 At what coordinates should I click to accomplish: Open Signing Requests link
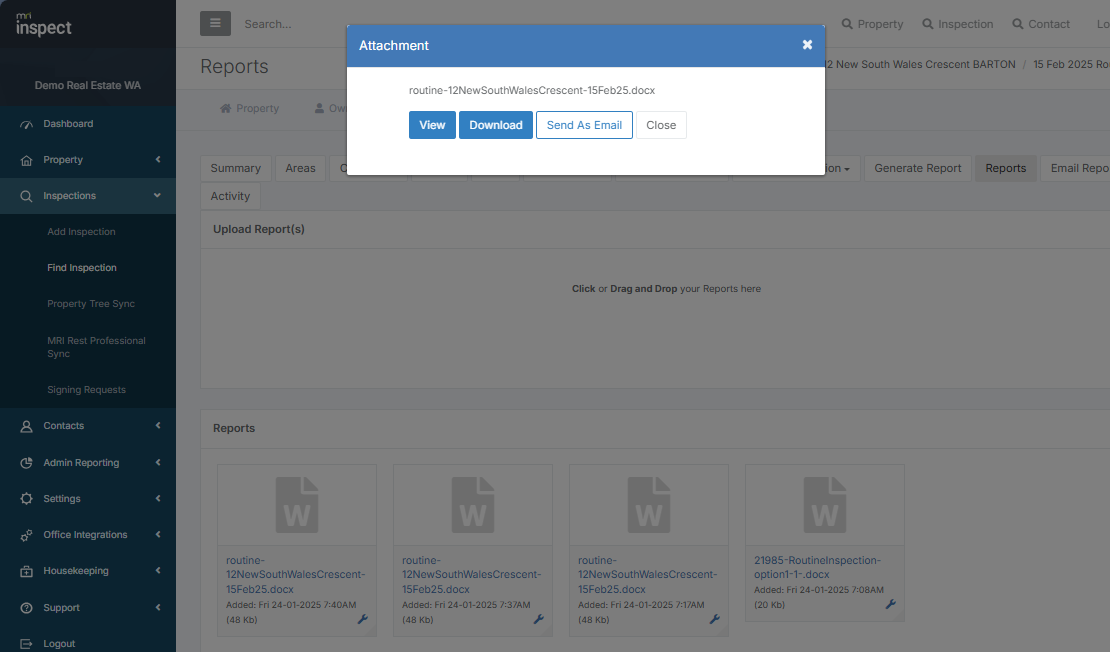click(86, 389)
